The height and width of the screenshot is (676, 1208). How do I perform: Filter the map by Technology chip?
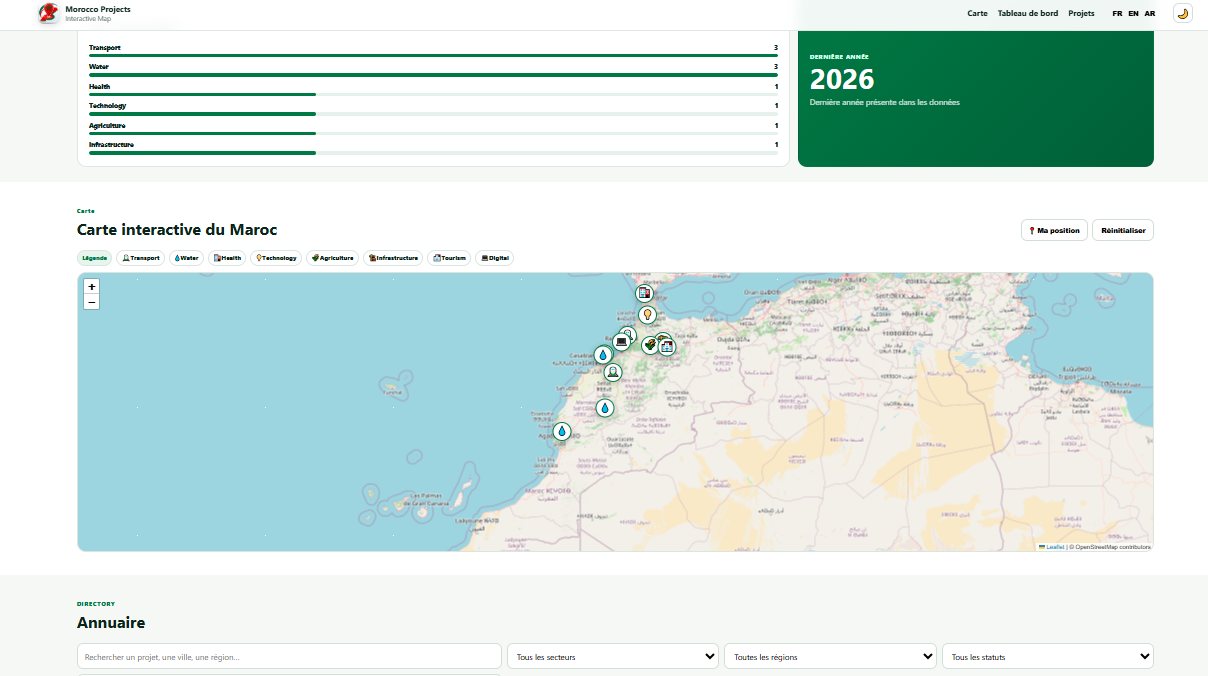(x=276, y=258)
